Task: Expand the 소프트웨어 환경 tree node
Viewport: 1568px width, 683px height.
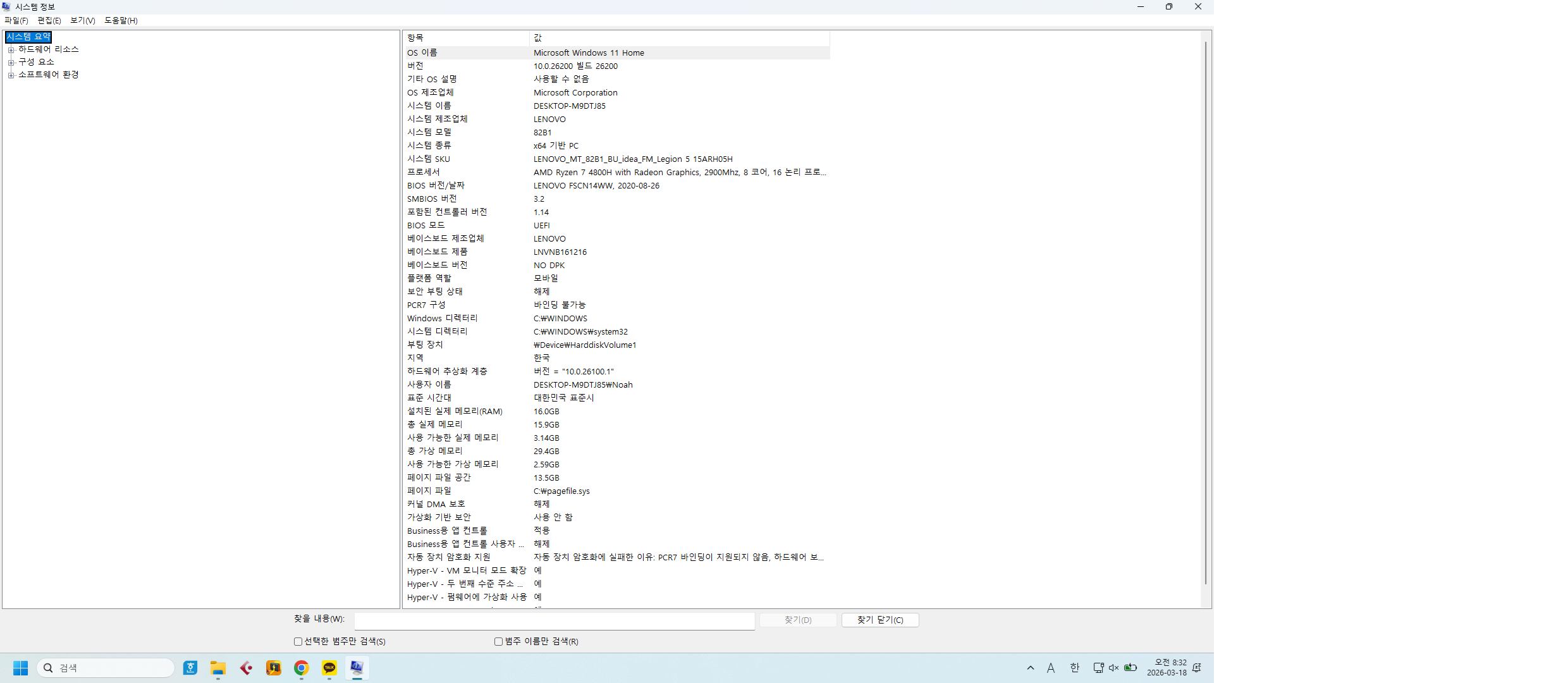Action: point(11,75)
